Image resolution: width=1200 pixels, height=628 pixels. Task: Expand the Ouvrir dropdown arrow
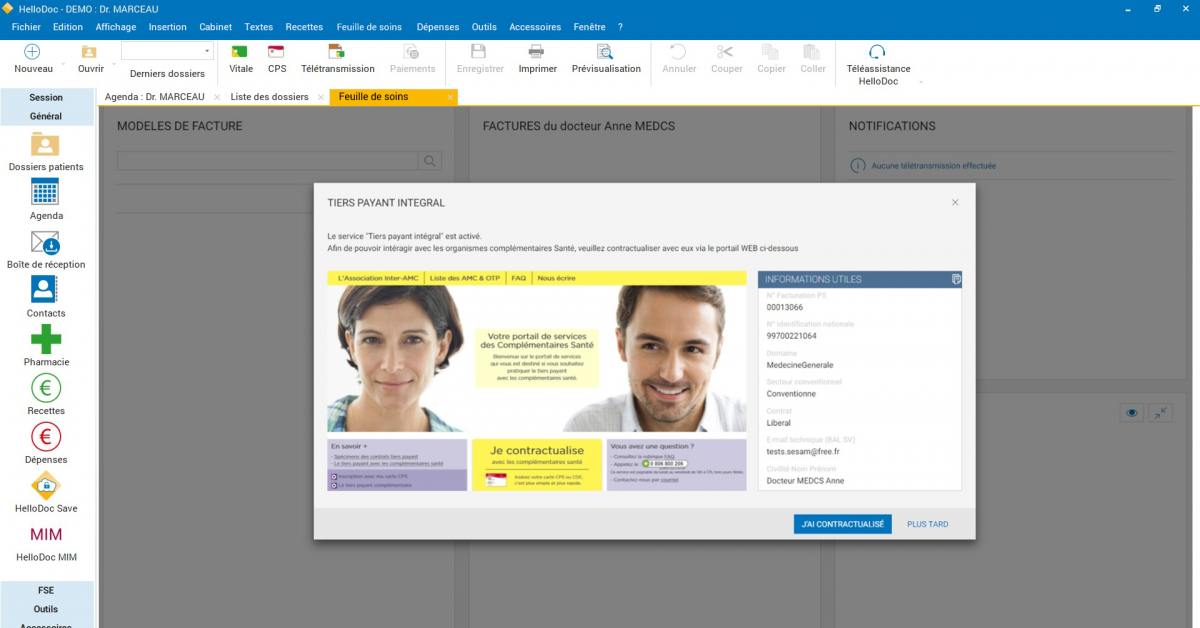point(114,64)
